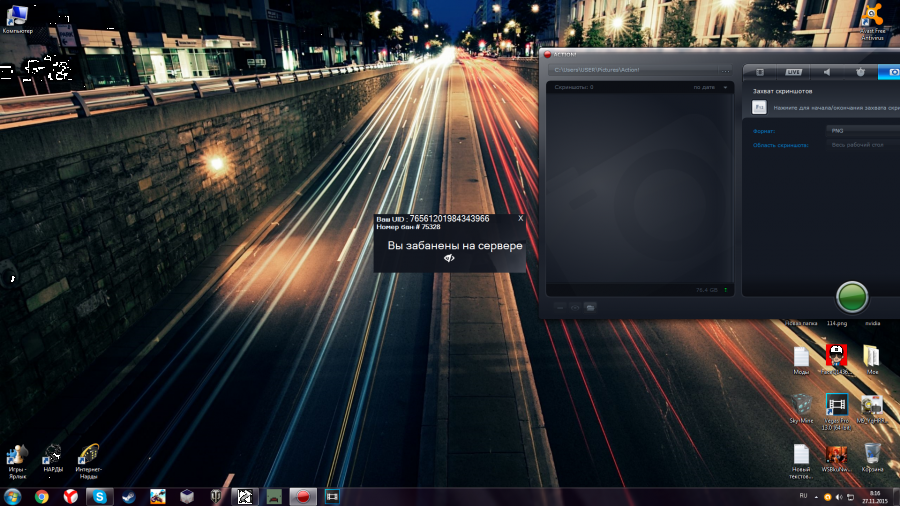The image size is (900, 506).
Task: Switch to video recording tab in Action!
Action: point(759,72)
